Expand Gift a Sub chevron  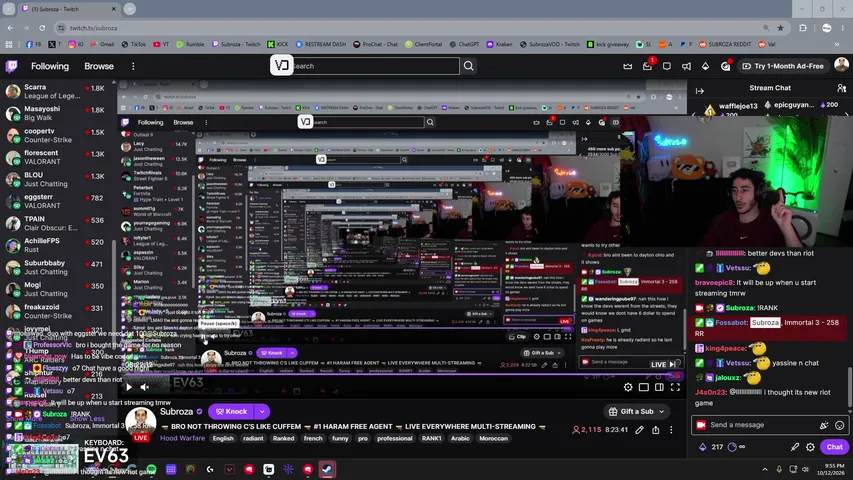(662, 411)
